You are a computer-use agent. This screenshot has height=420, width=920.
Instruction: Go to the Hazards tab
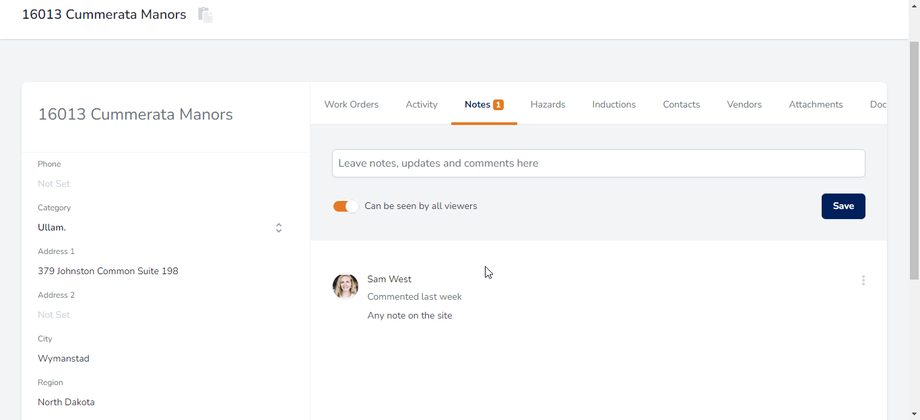pos(547,104)
